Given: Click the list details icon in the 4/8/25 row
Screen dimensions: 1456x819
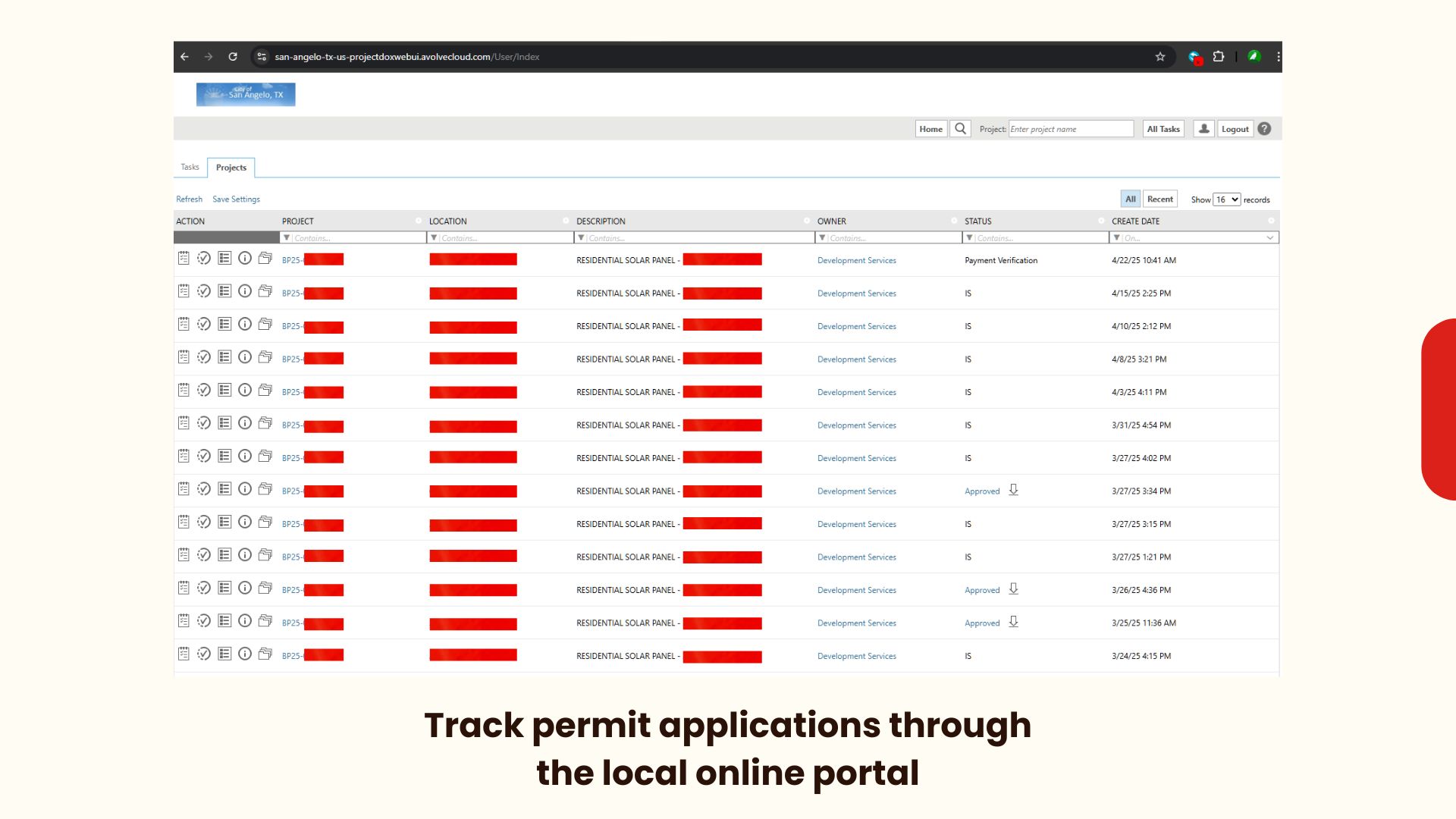Looking at the screenshot, I should [x=224, y=357].
